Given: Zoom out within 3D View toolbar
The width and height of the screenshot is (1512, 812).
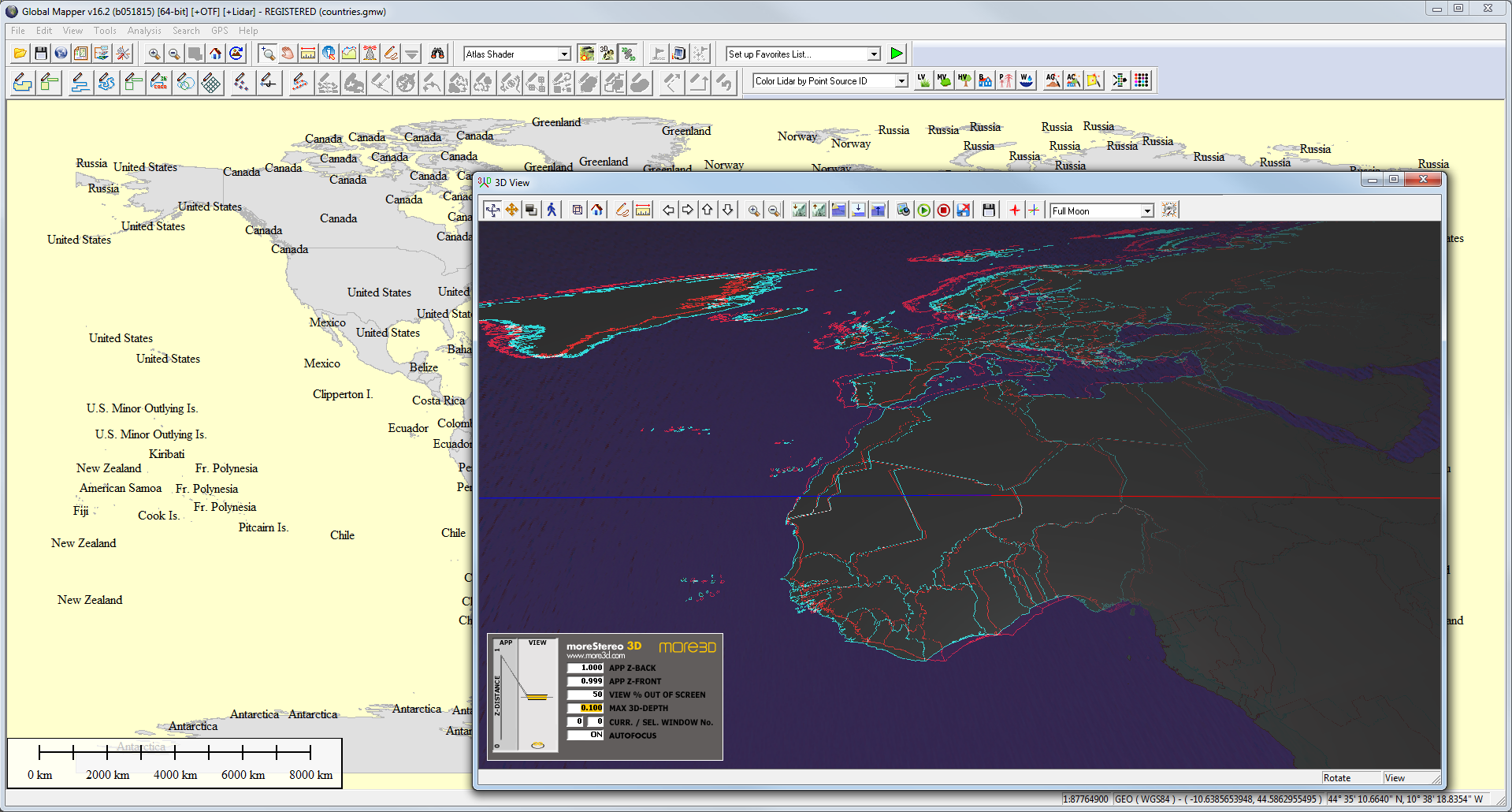Looking at the screenshot, I should [774, 210].
